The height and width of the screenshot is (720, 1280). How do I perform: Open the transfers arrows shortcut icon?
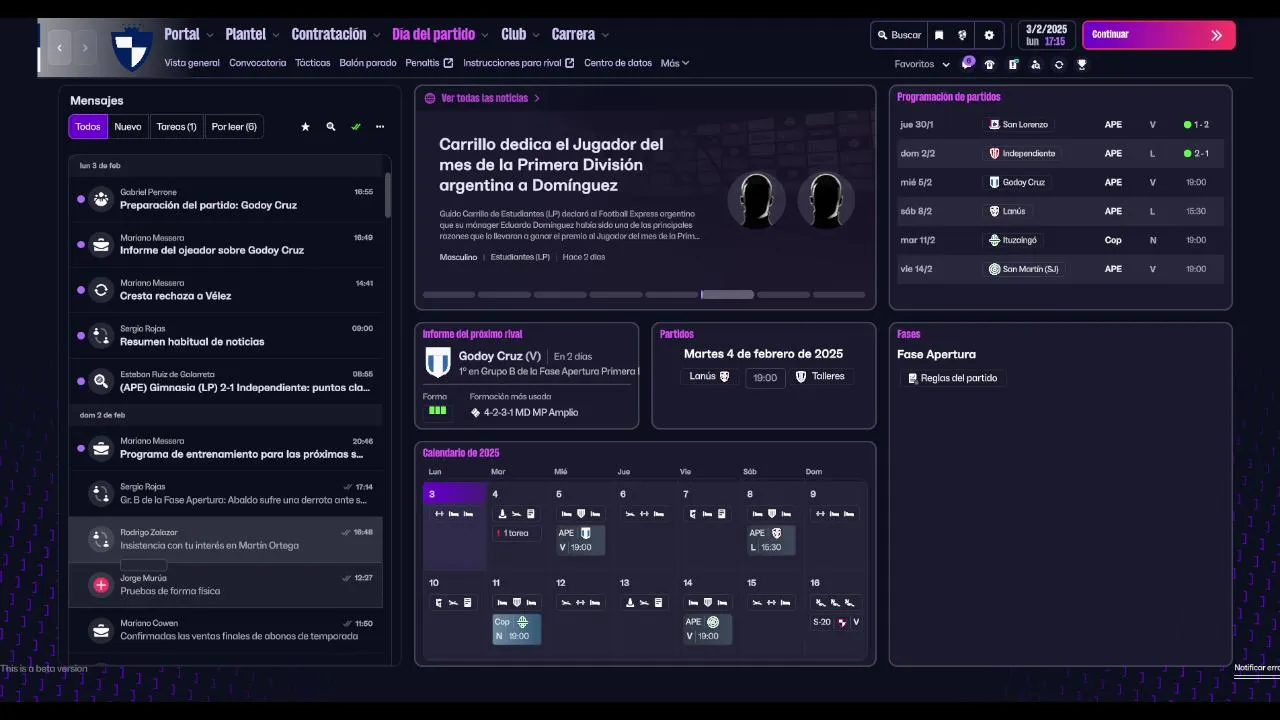(x=1059, y=64)
